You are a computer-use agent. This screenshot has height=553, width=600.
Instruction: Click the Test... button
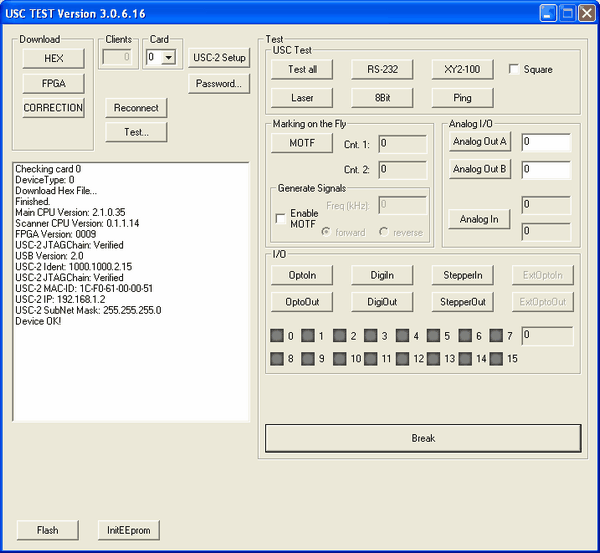136,132
